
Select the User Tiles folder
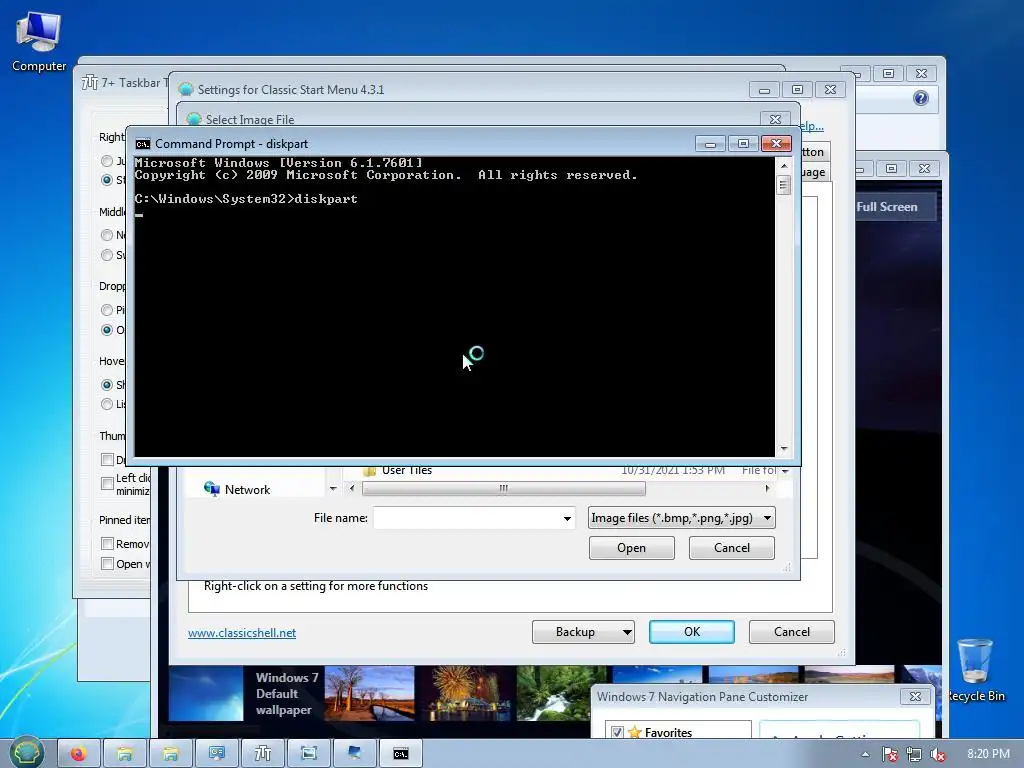point(406,470)
